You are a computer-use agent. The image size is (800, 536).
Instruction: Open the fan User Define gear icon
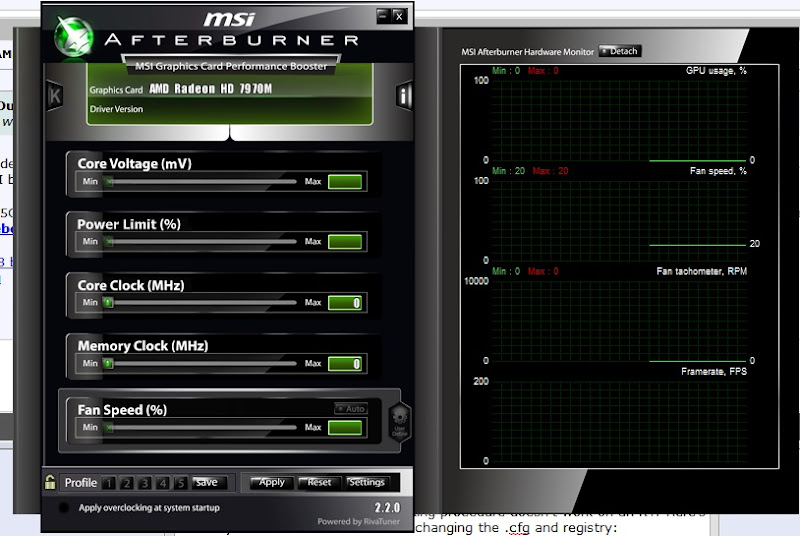click(399, 422)
